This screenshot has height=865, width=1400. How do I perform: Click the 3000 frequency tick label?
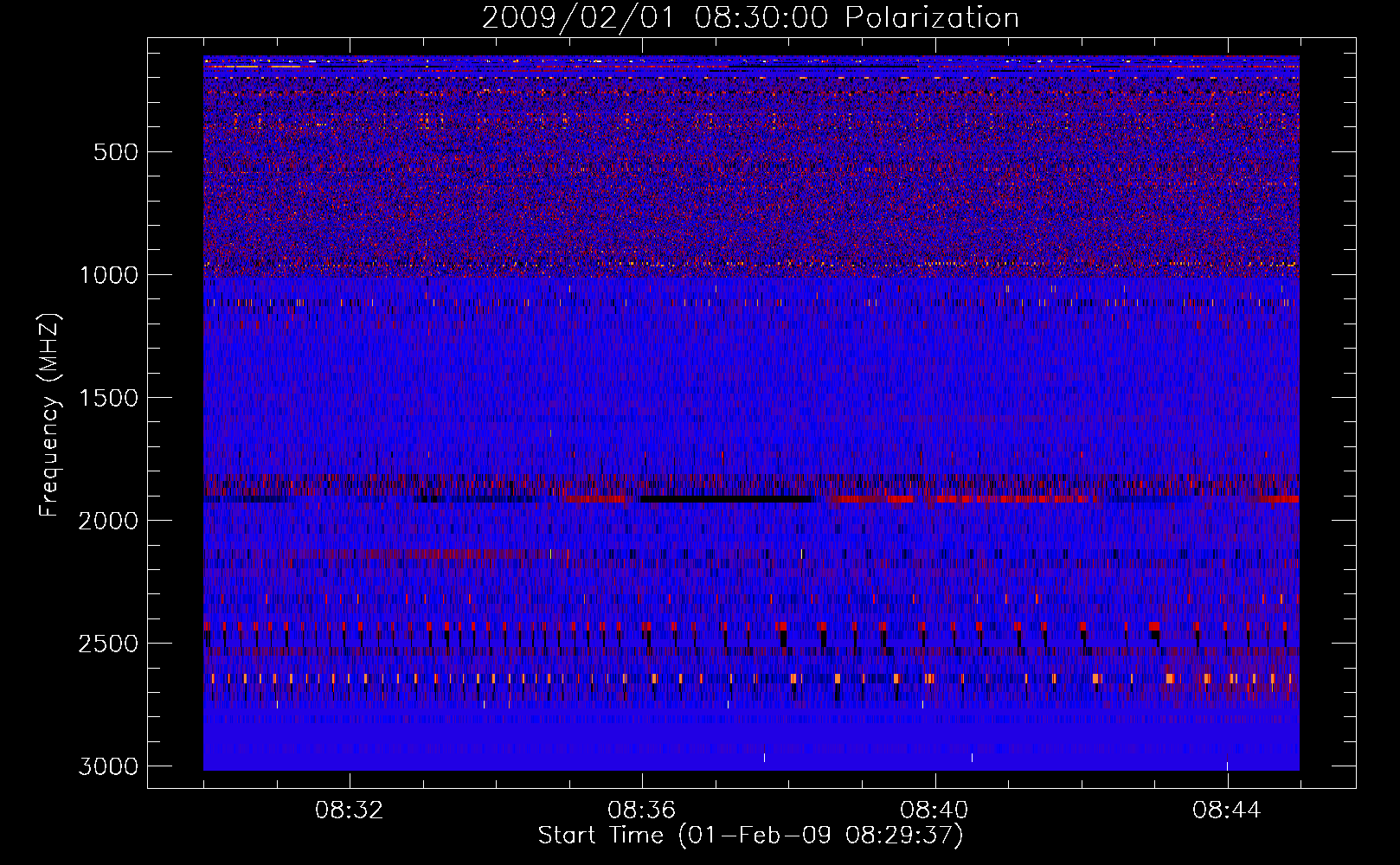(x=108, y=766)
